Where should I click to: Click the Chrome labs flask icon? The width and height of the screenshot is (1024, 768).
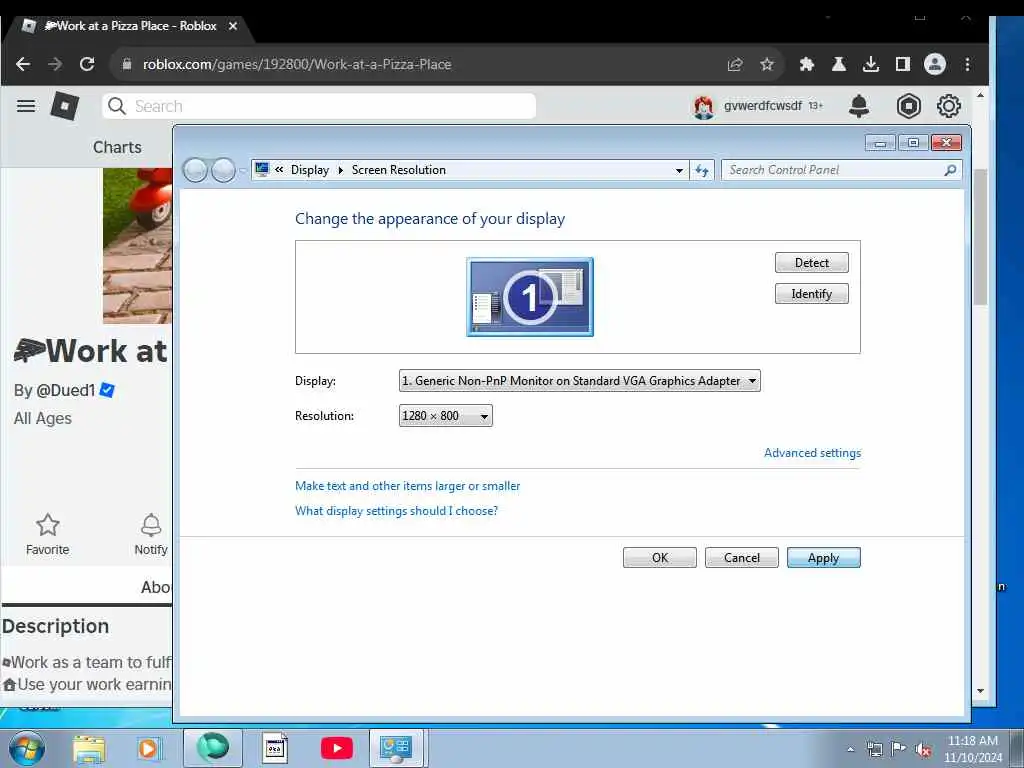click(839, 64)
